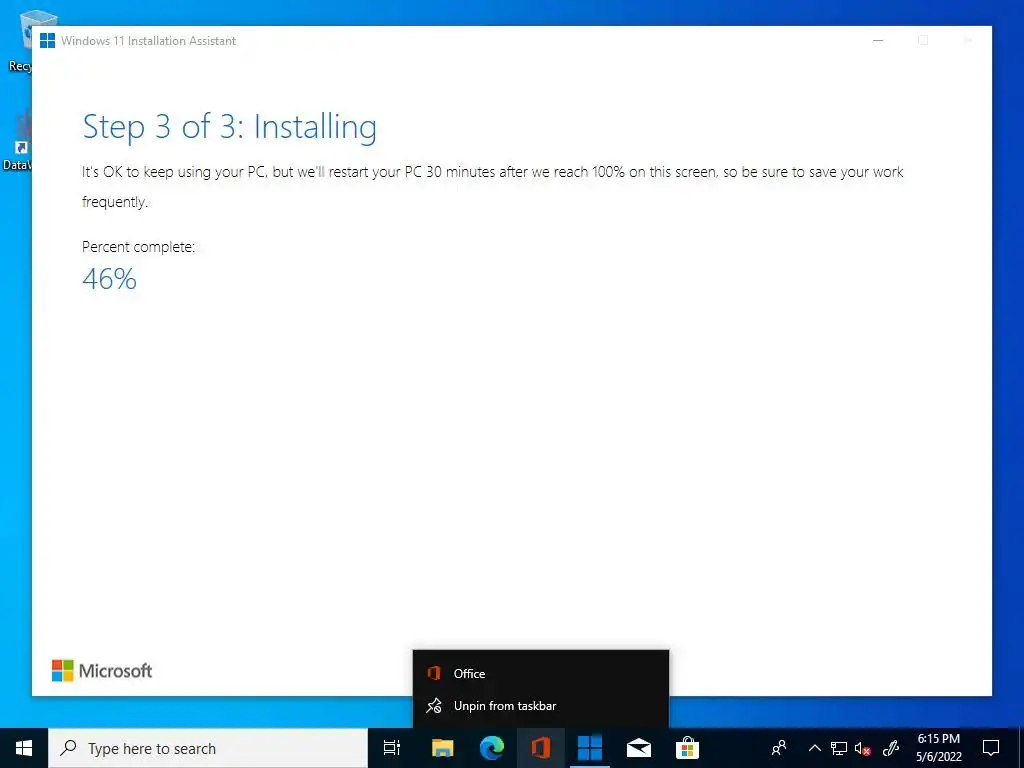
Task: Open the People icon in the system tray
Action: pyautogui.click(x=778, y=748)
